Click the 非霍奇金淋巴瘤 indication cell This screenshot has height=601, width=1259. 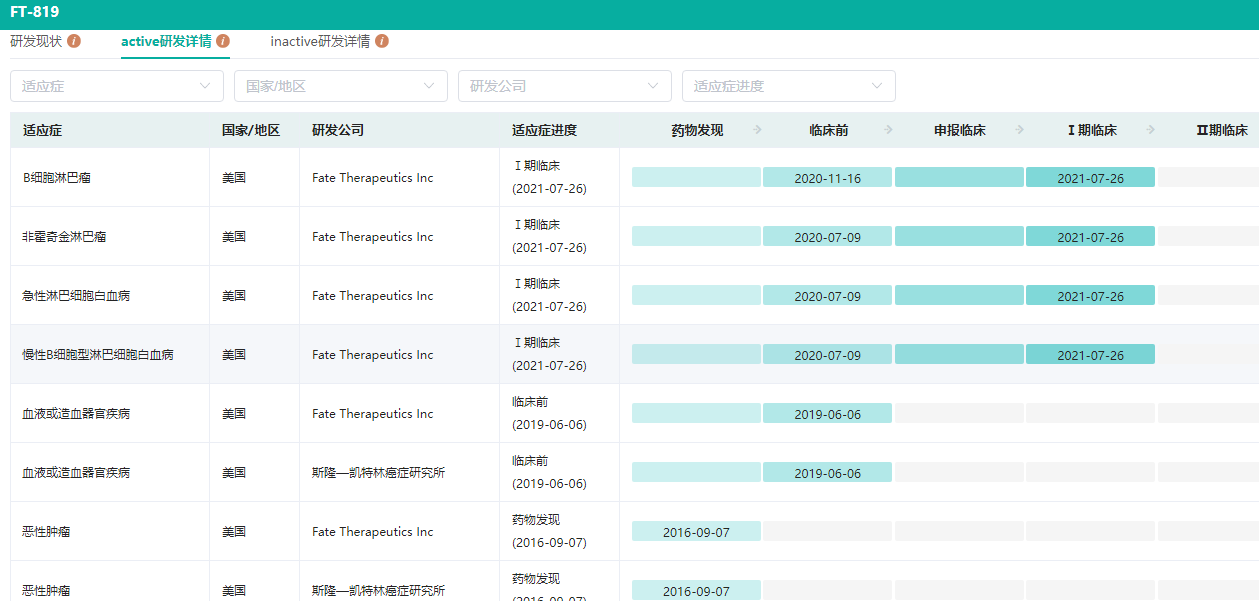65,237
